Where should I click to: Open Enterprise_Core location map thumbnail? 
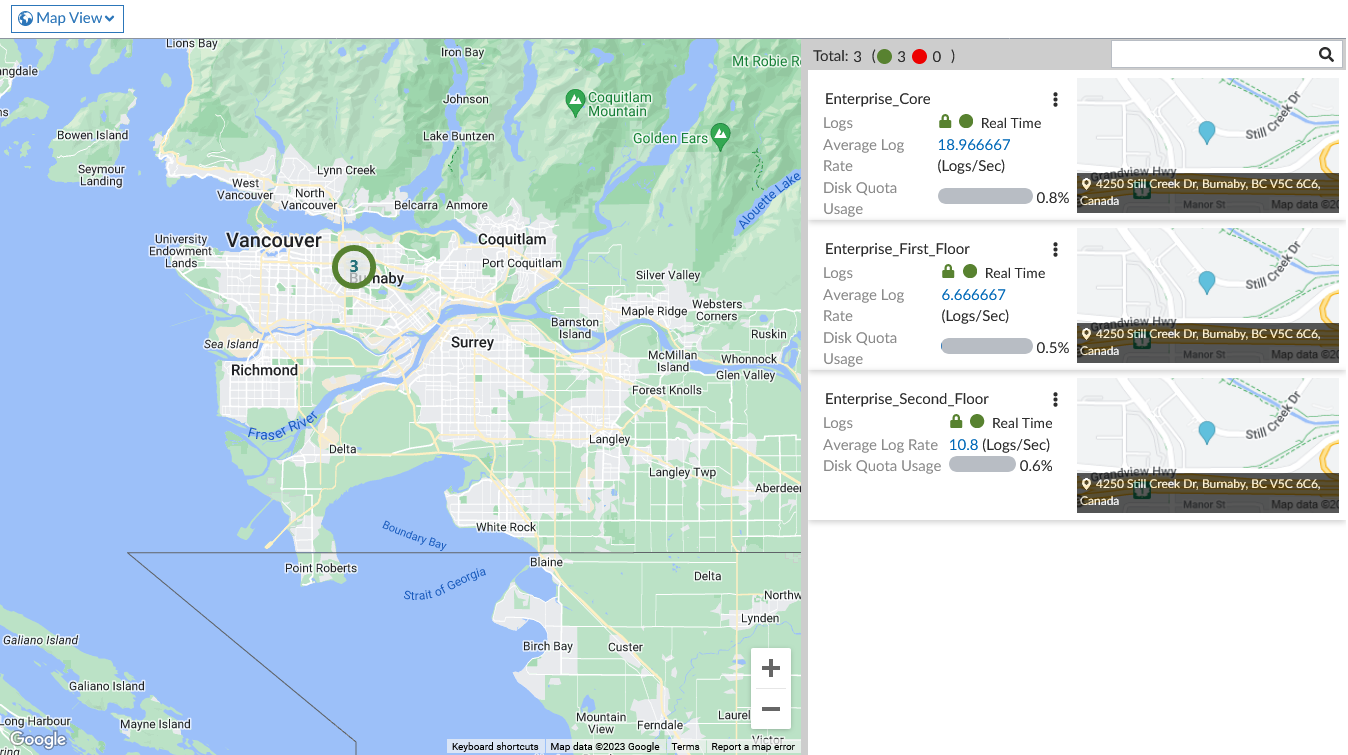pos(1208,145)
